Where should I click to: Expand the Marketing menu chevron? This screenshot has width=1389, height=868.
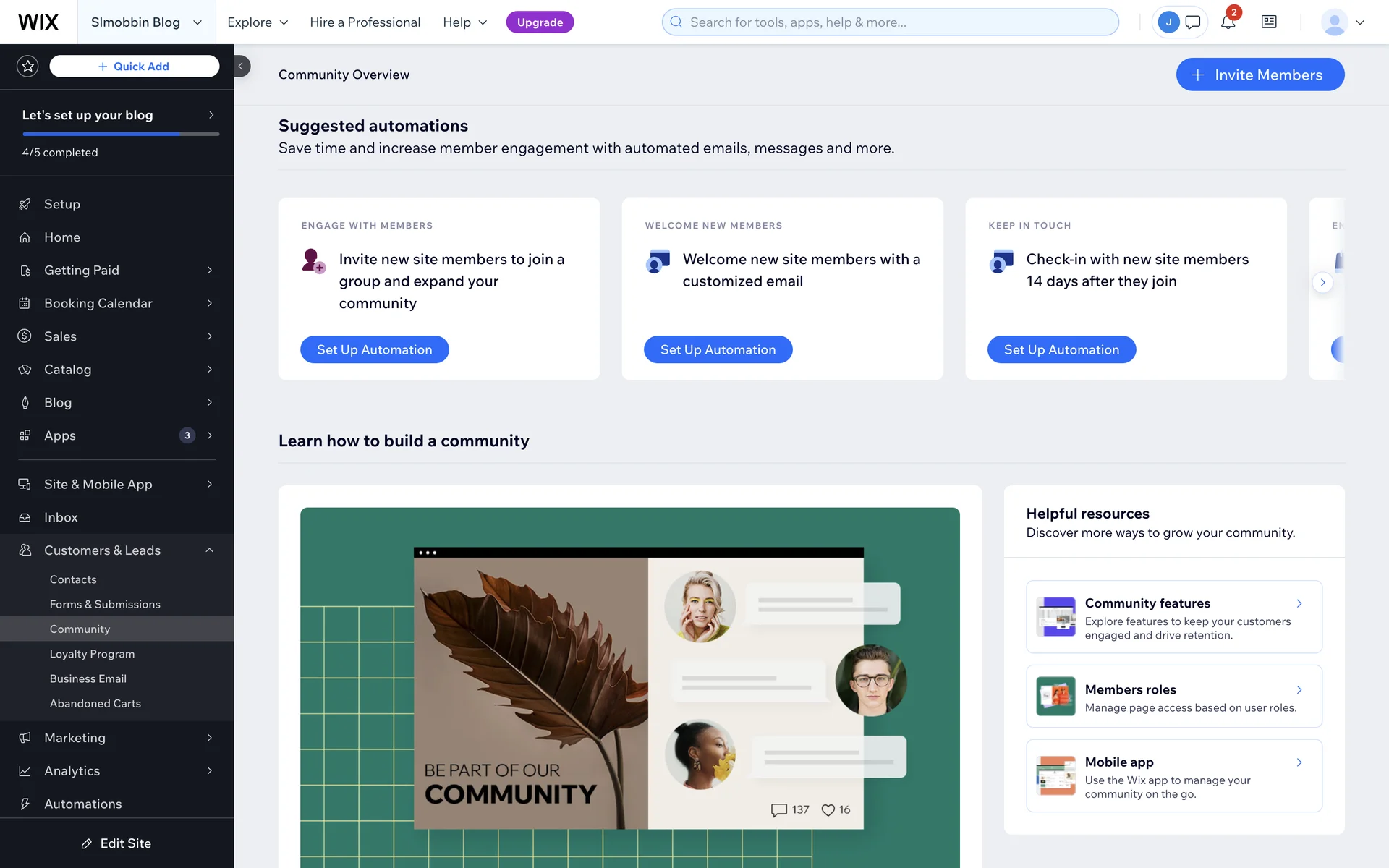(210, 738)
